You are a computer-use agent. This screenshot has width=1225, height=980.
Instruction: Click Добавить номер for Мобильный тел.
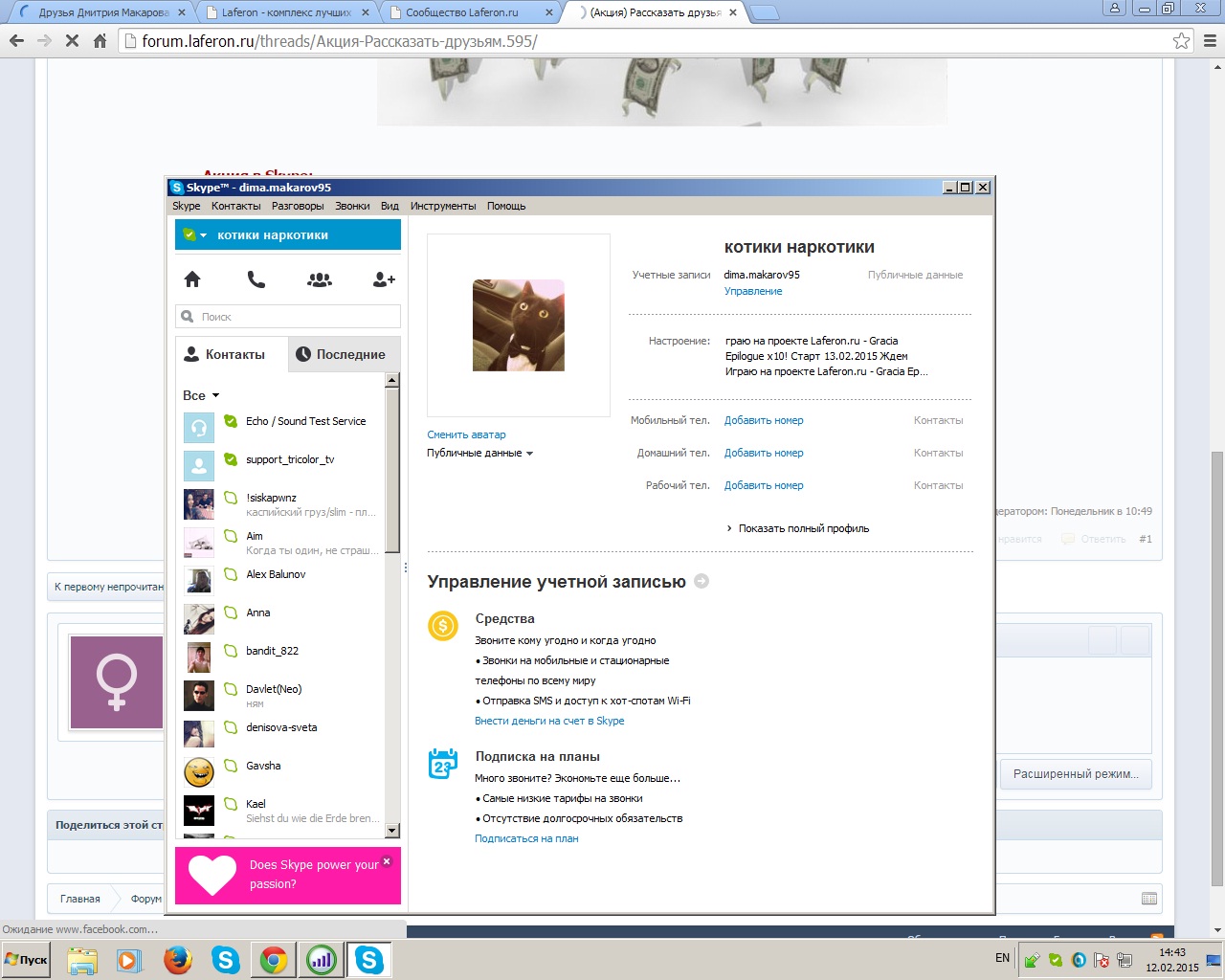(x=764, y=420)
